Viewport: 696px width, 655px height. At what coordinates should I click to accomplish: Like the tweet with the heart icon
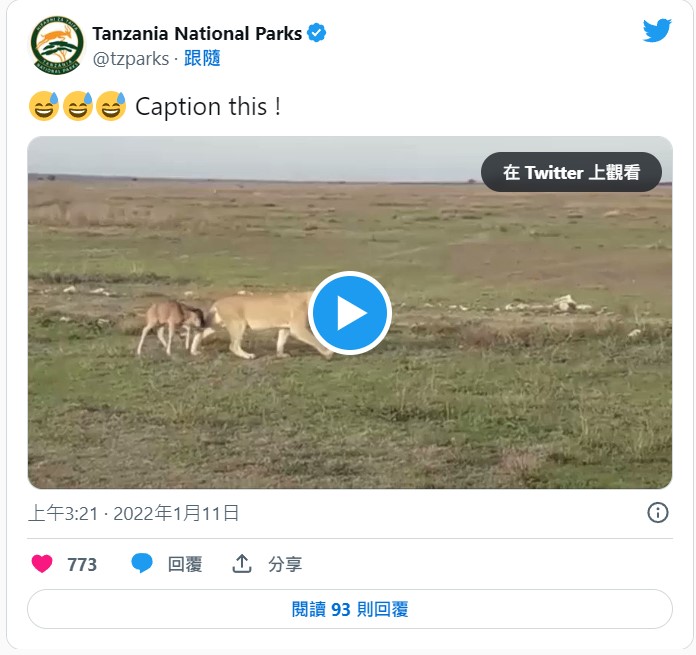[x=42, y=564]
